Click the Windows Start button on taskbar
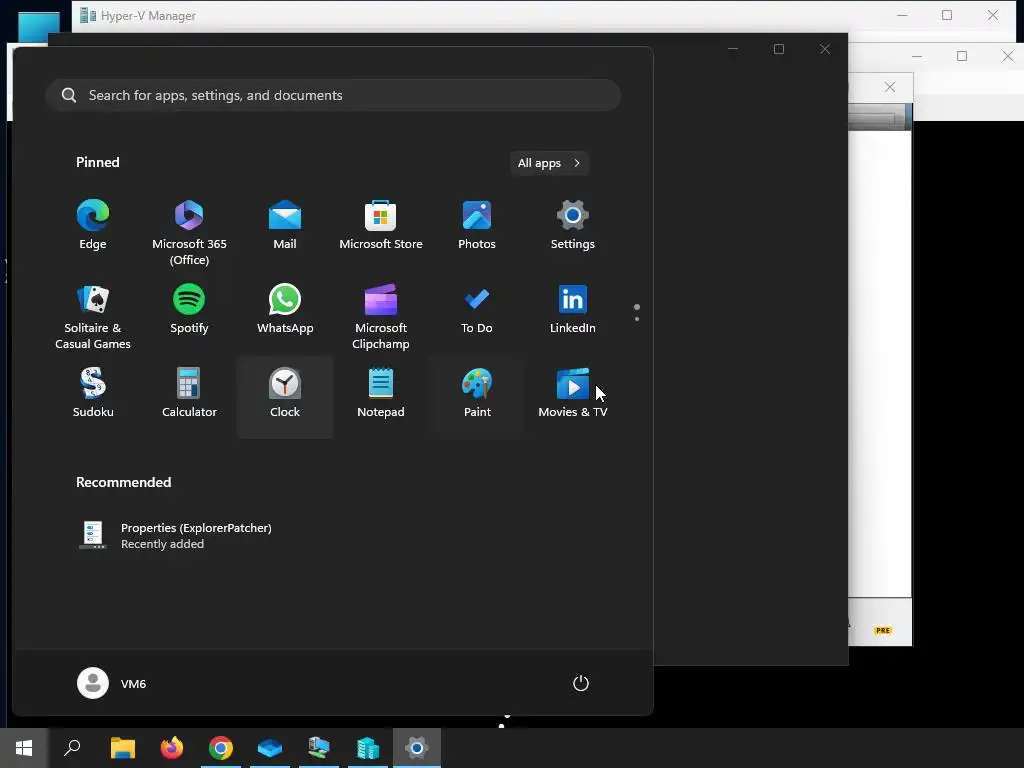The width and height of the screenshot is (1024, 768). (x=24, y=748)
